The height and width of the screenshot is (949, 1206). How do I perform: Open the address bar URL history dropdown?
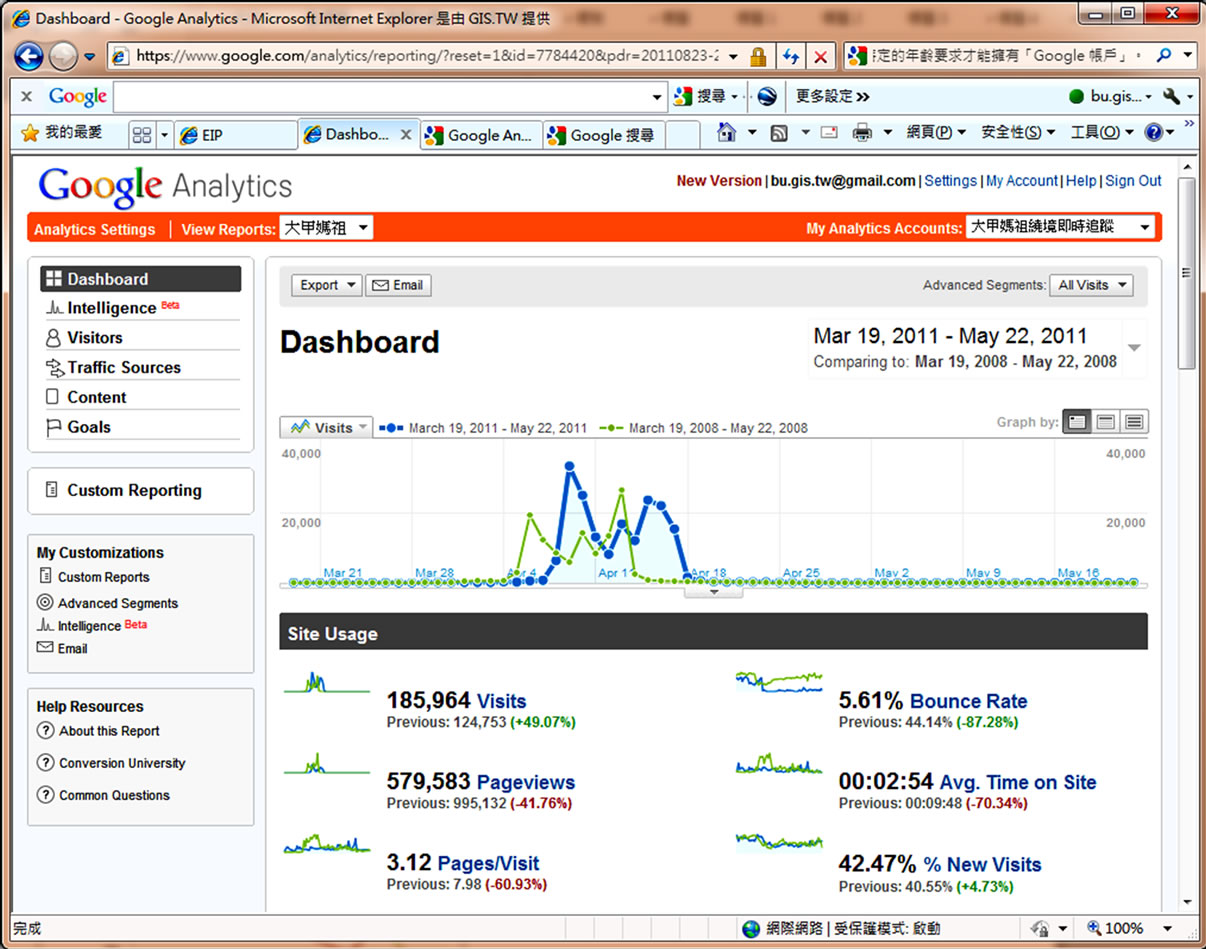click(x=734, y=56)
